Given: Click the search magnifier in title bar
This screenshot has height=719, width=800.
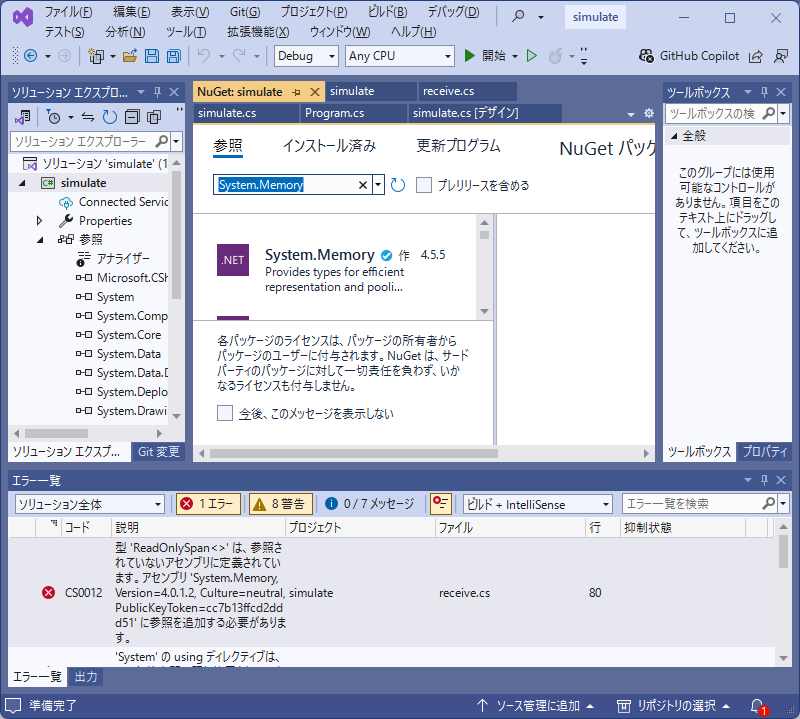Looking at the screenshot, I should [x=518, y=16].
